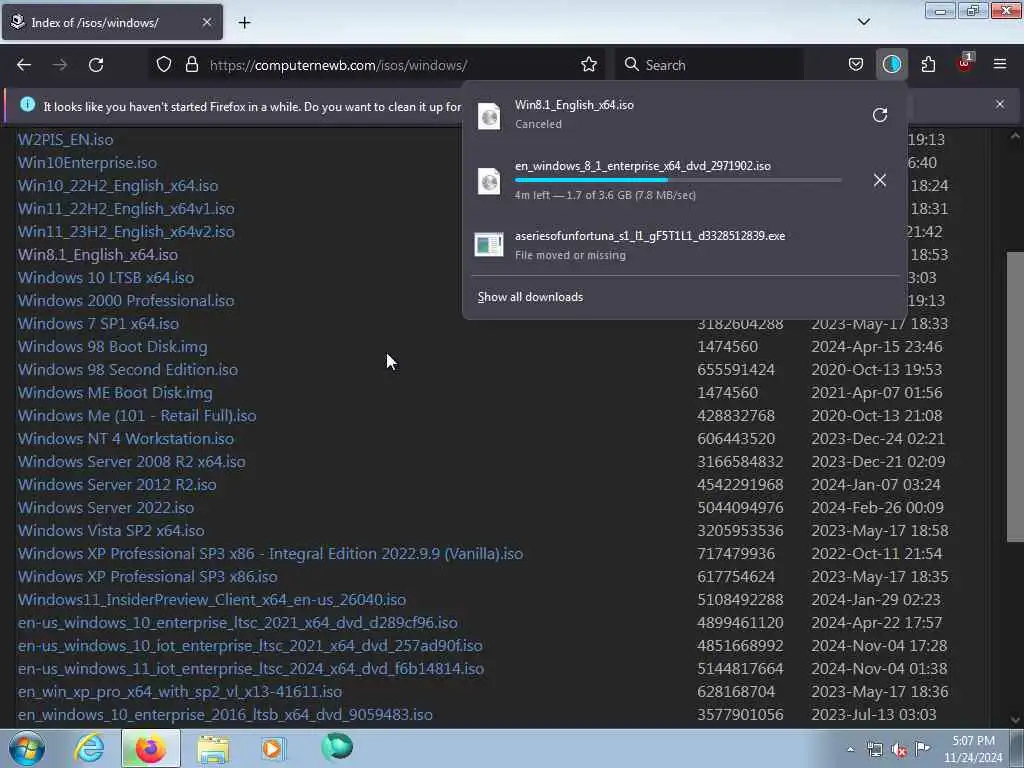
Task: Toggle the downloads panel toolbar button
Action: 892,65
